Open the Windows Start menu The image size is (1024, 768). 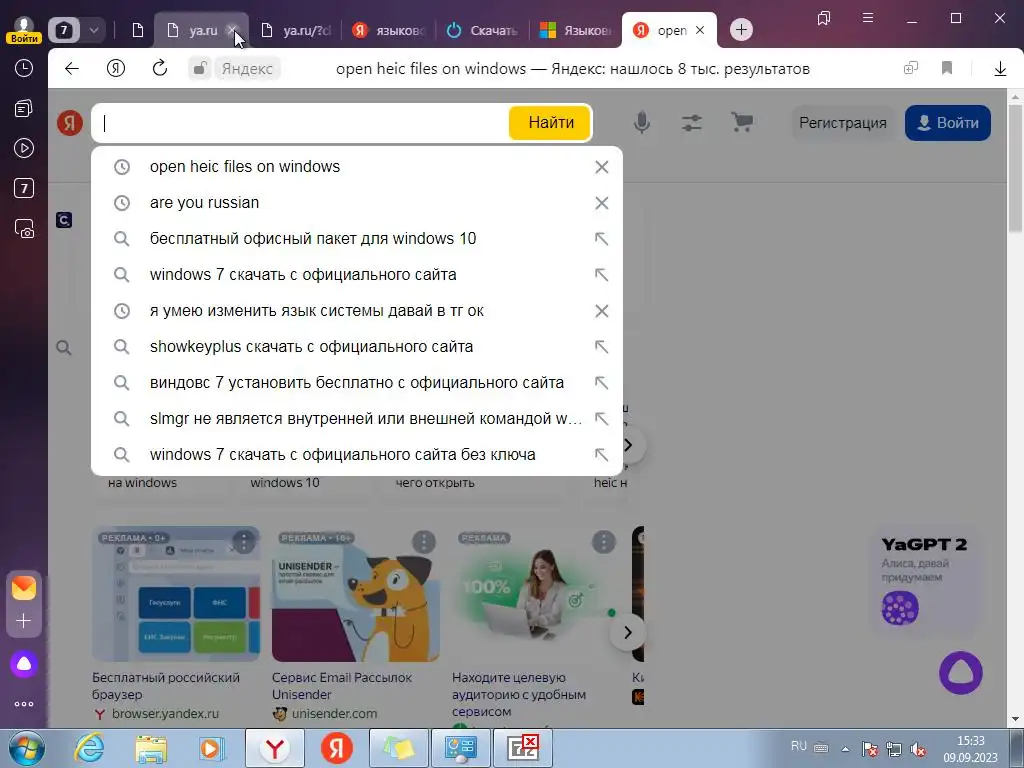tap(27, 748)
